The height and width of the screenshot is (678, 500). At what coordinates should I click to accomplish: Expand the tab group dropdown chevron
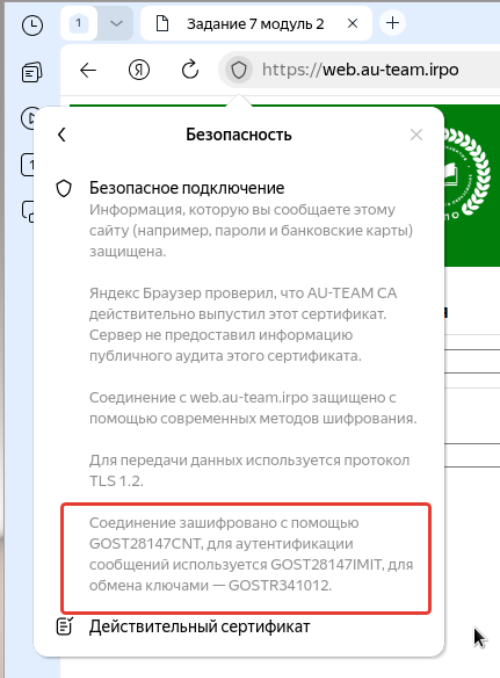click(x=116, y=23)
